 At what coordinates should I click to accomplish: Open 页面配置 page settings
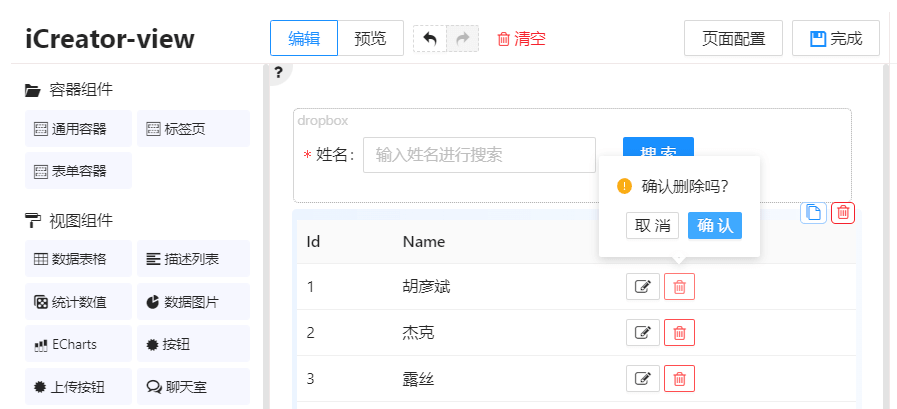(x=733, y=39)
